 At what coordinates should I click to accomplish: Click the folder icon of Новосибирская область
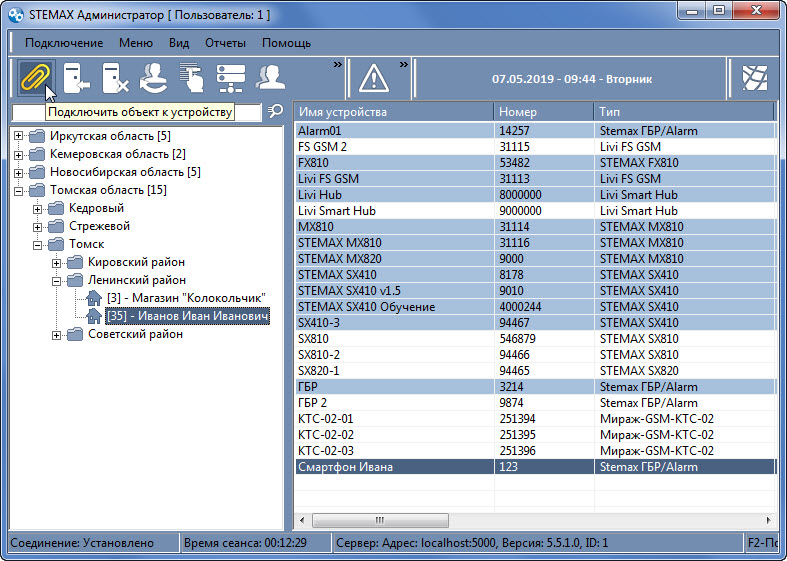(37, 172)
